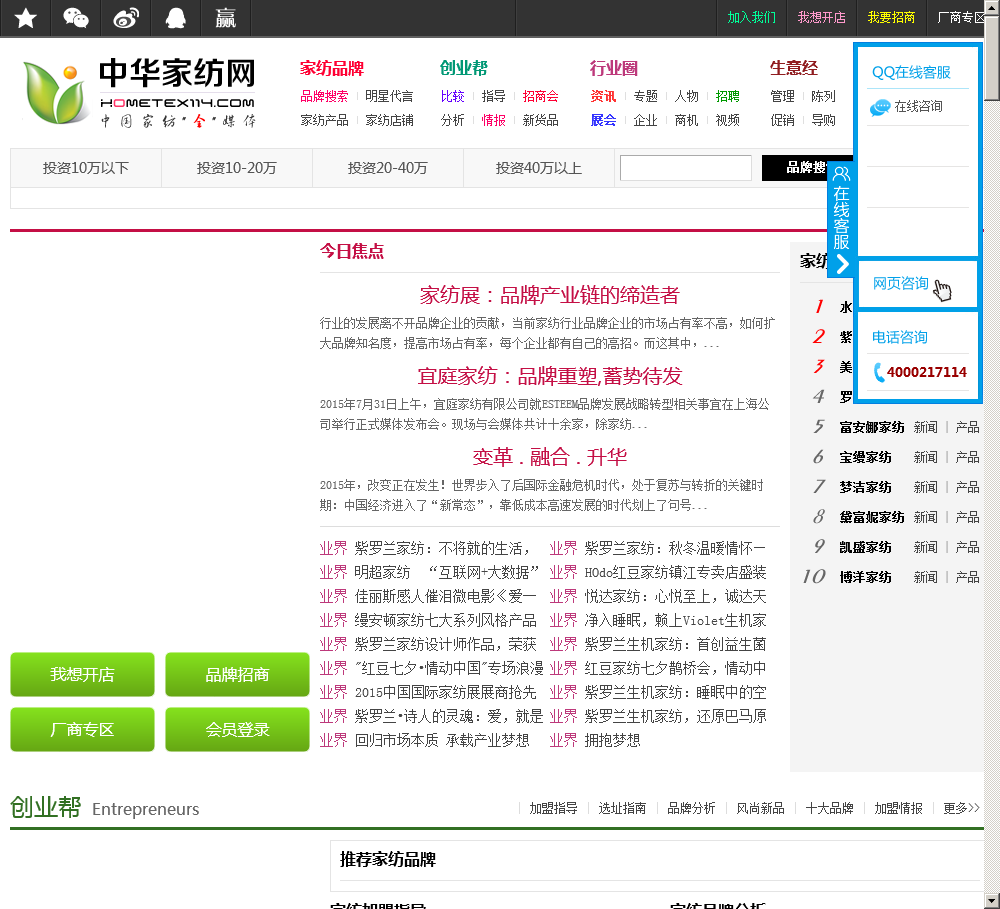Click 更多>> in 创业帮 section

click(x=961, y=808)
